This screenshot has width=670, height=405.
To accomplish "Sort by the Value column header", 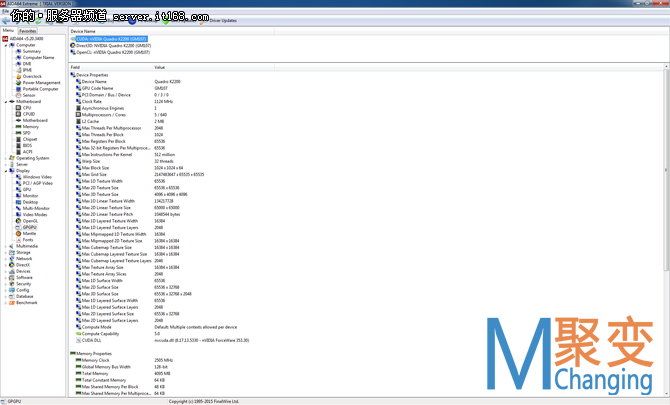I will click(x=213, y=67).
